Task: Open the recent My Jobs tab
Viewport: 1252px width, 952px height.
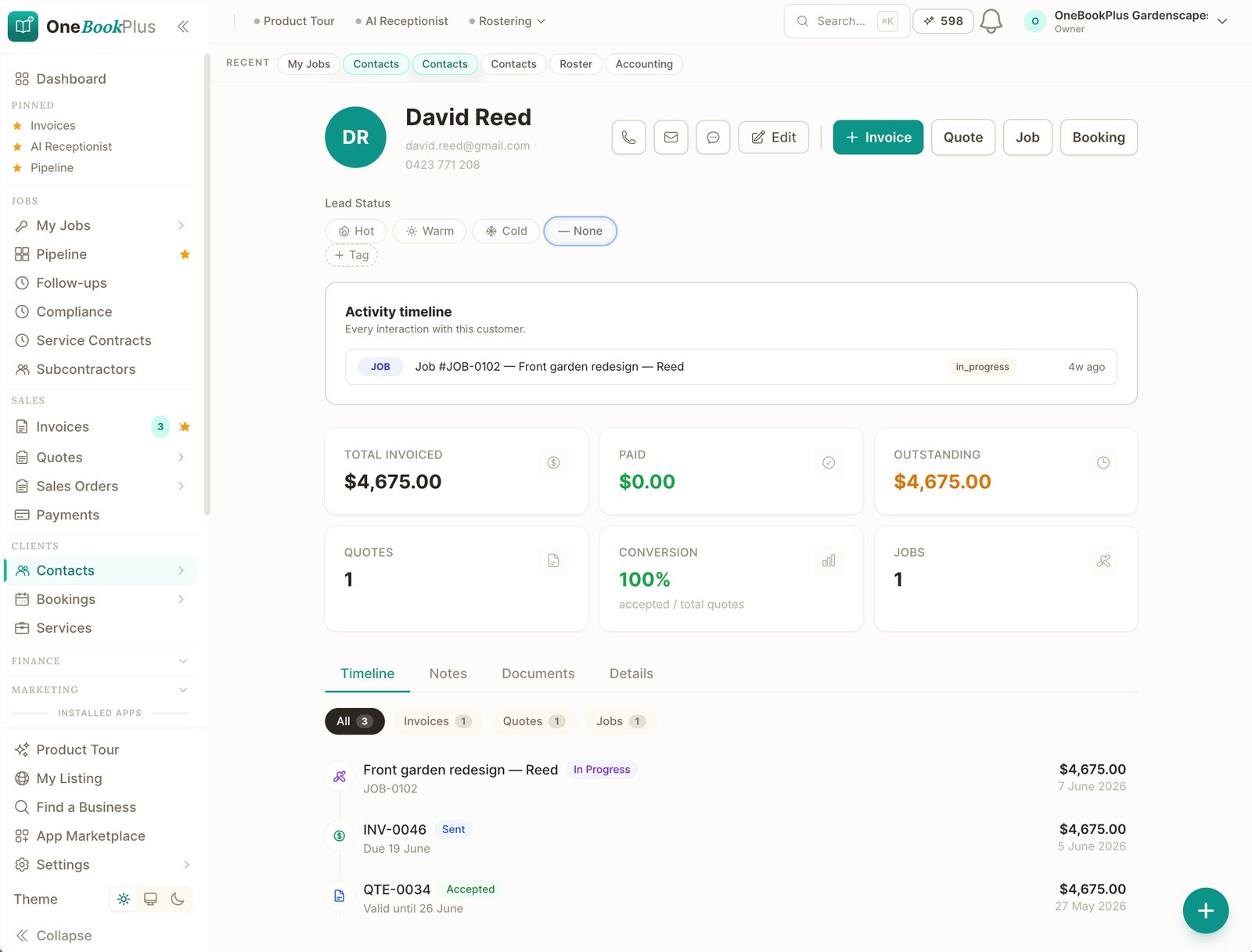Action: pyautogui.click(x=308, y=64)
